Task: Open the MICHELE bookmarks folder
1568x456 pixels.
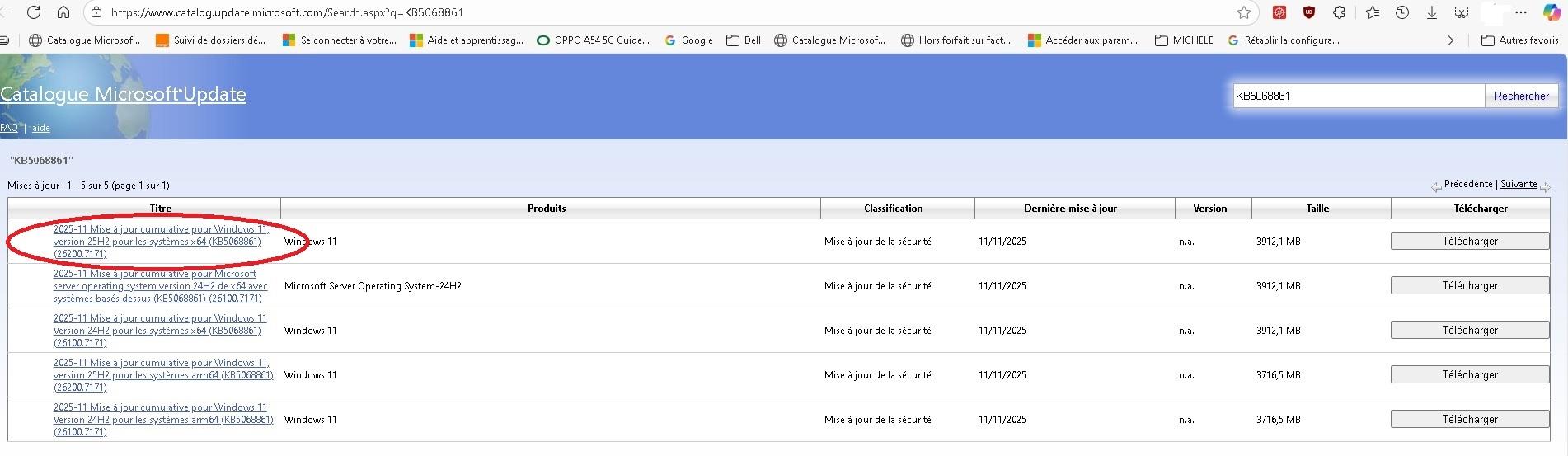Action: (x=1184, y=40)
